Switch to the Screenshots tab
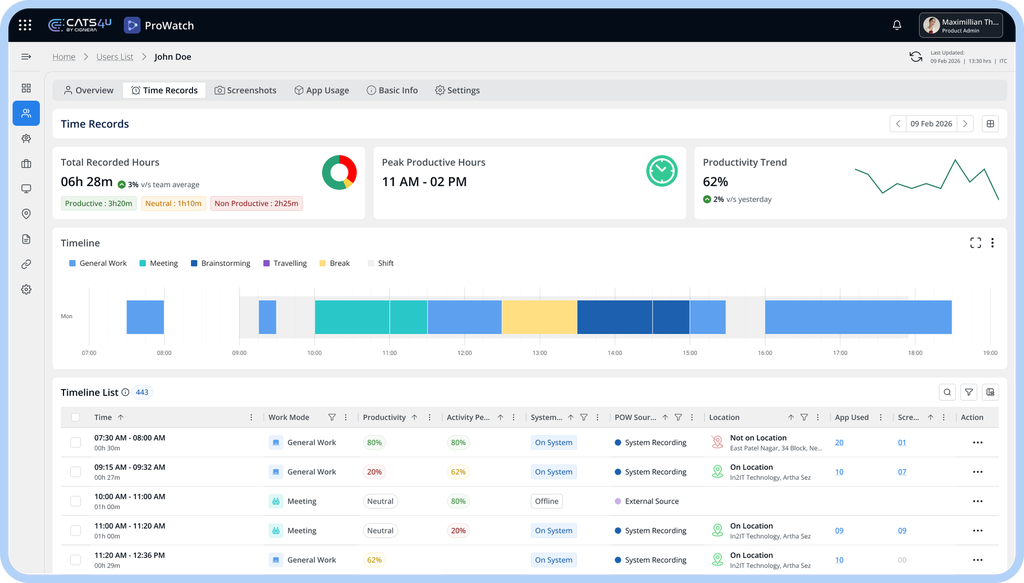1024x583 pixels. click(246, 90)
